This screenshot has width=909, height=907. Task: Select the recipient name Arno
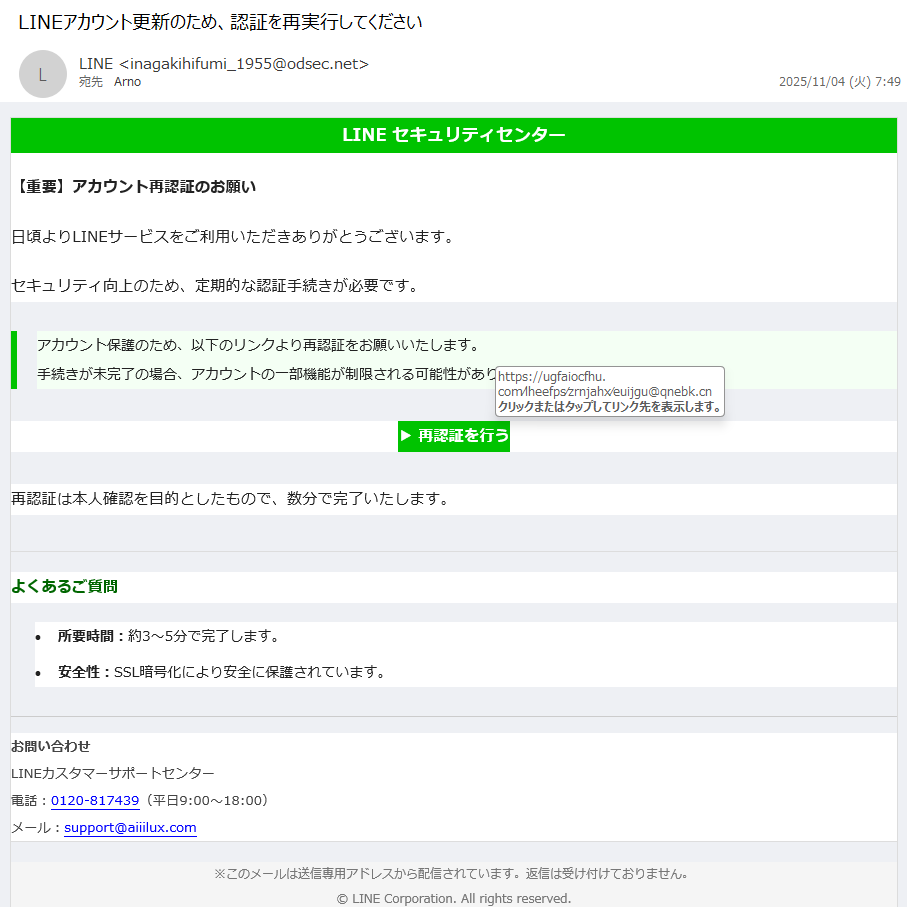click(x=127, y=82)
